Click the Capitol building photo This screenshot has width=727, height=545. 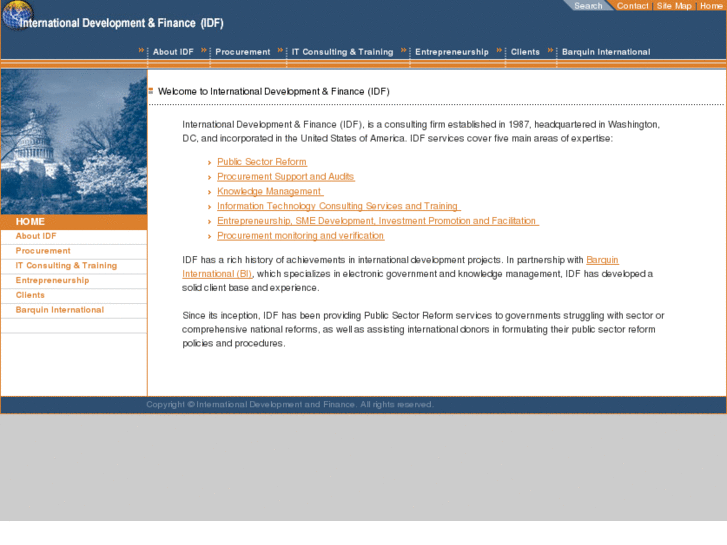pyautogui.click(x=74, y=142)
